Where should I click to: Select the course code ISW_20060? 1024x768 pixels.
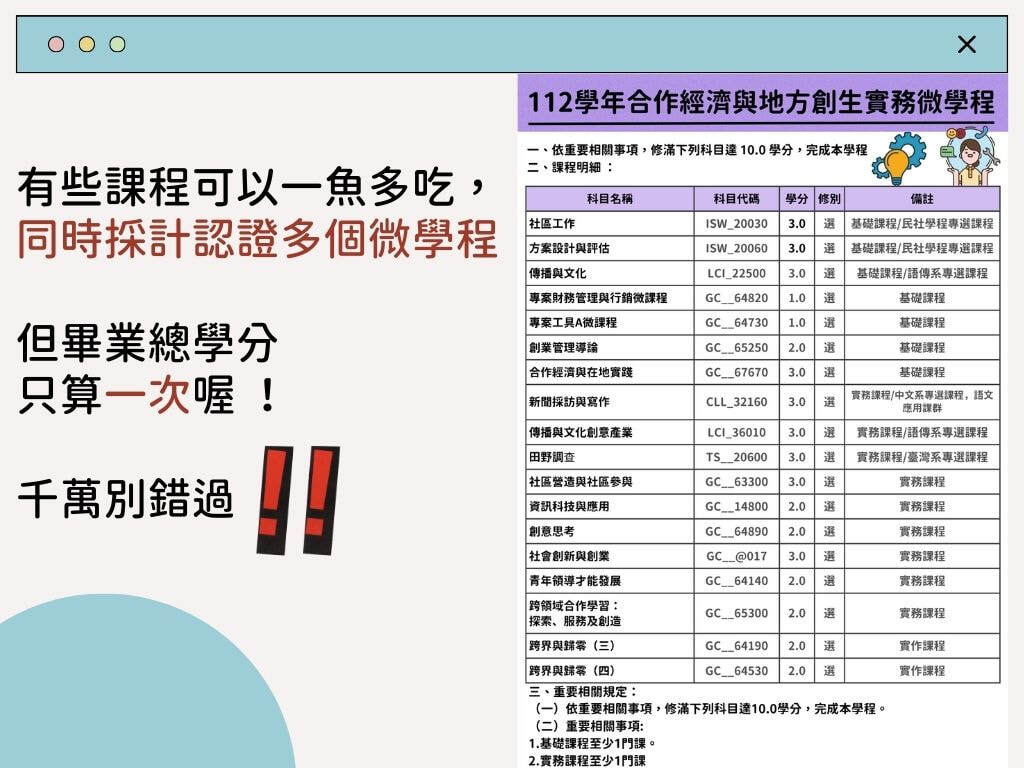pyautogui.click(x=736, y=249)
